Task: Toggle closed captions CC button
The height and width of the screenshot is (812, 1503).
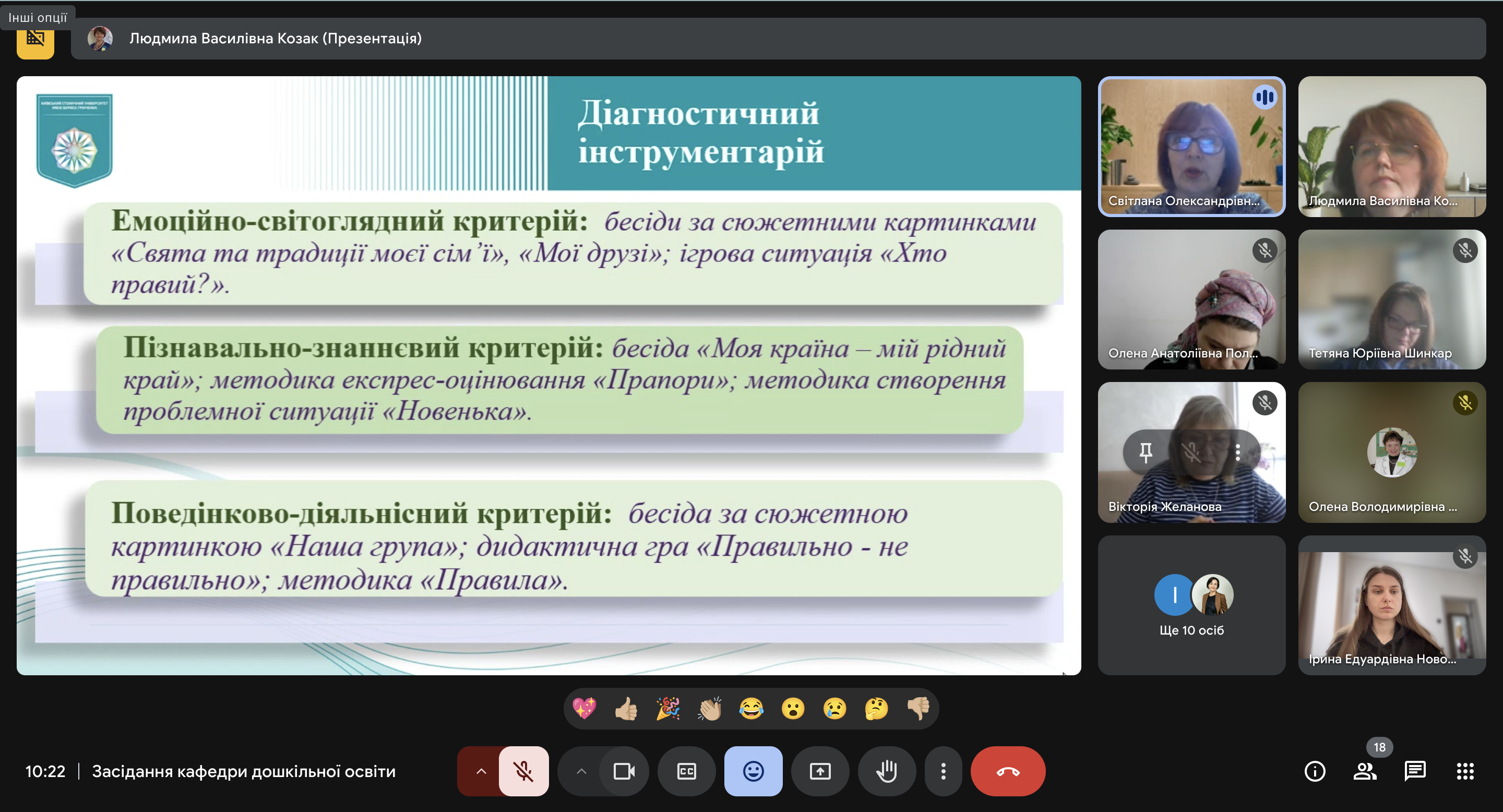Action: 687,771
